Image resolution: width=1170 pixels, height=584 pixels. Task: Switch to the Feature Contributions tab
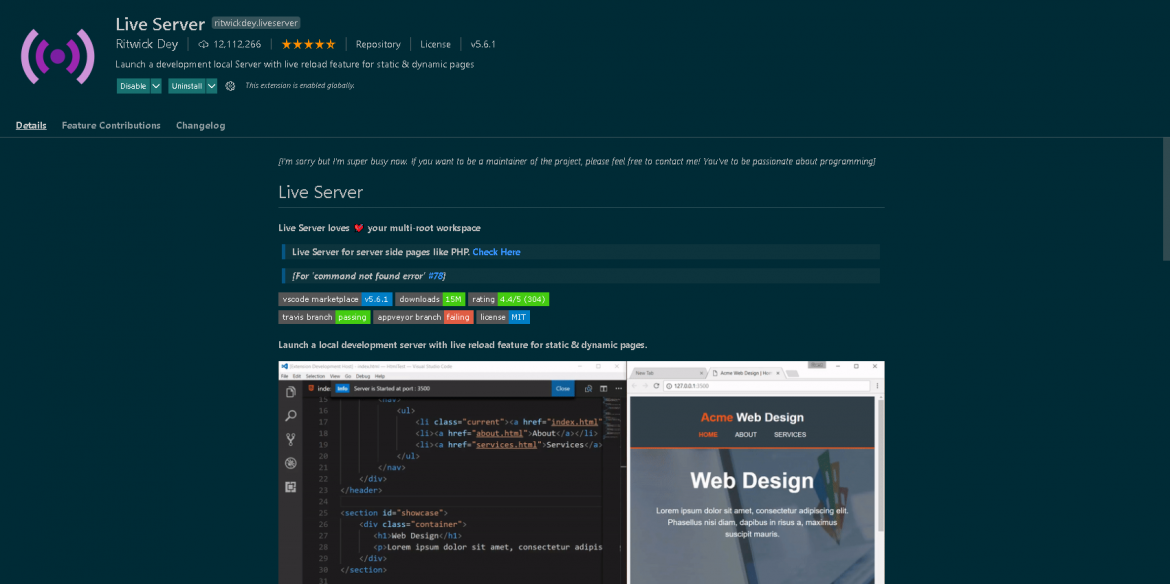click(x=110, y=125)
